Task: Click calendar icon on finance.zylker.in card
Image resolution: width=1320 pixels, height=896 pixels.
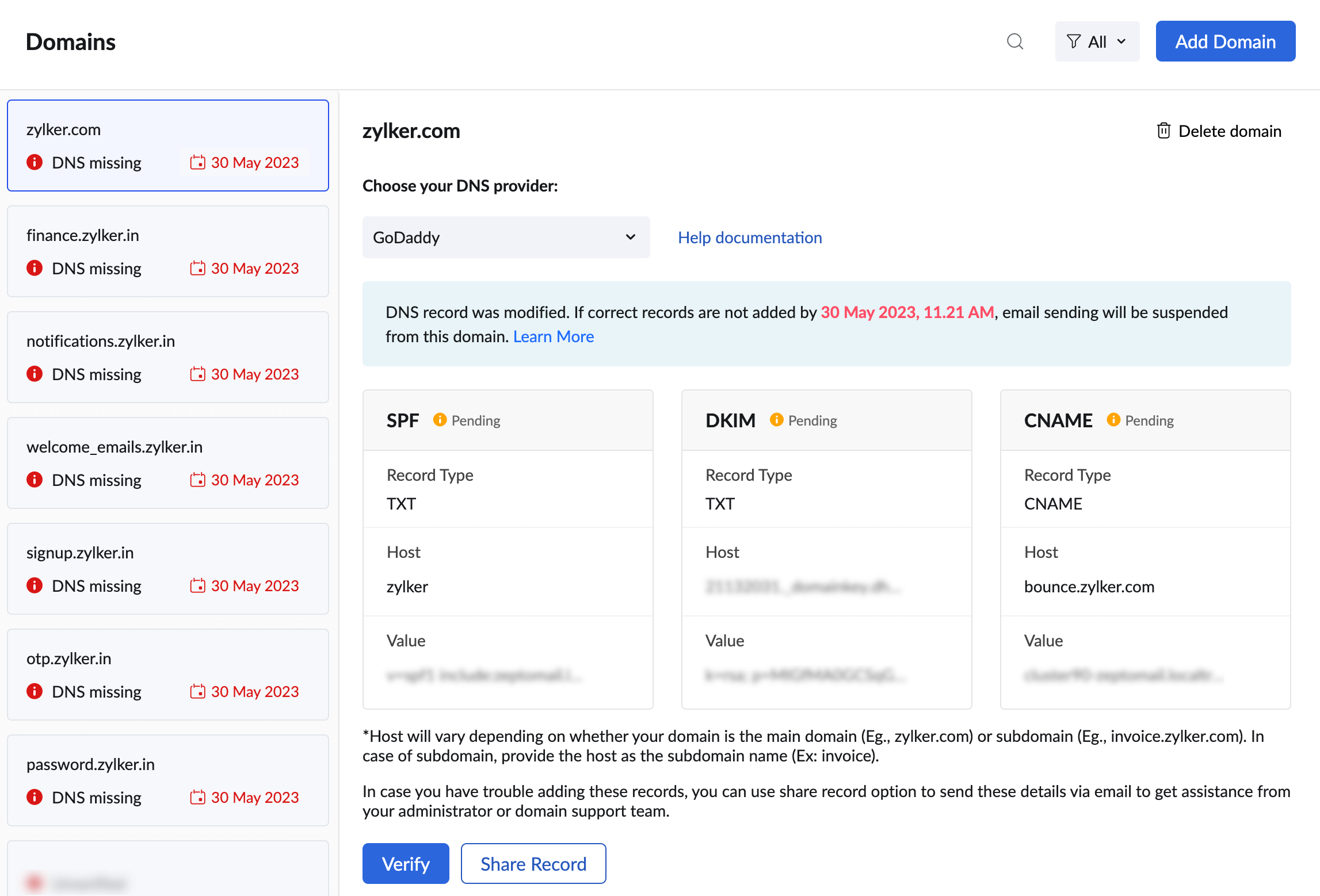Action: pyautogui.click(x=197, y=268)
